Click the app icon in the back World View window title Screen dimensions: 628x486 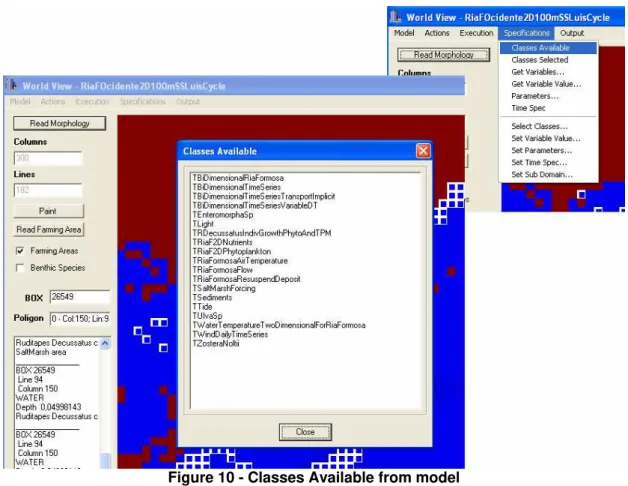pos(396,17)
